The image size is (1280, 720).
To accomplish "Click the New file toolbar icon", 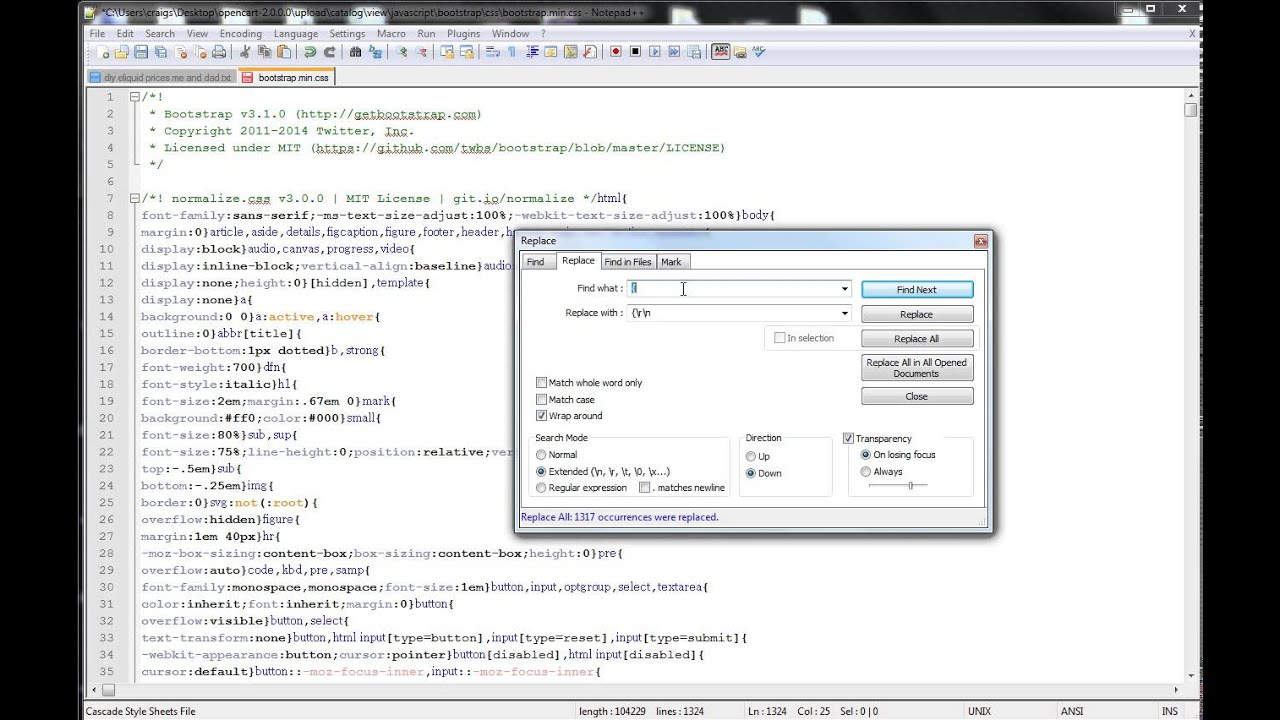I will pyautogui.click(x=103, y=52).
